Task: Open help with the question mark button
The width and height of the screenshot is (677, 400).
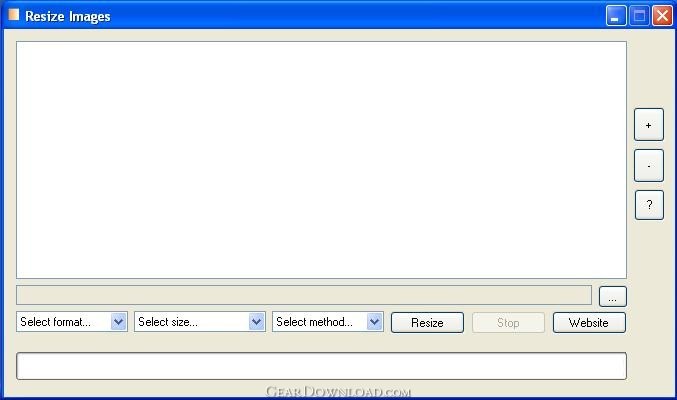Action: (x=649, y=205)
